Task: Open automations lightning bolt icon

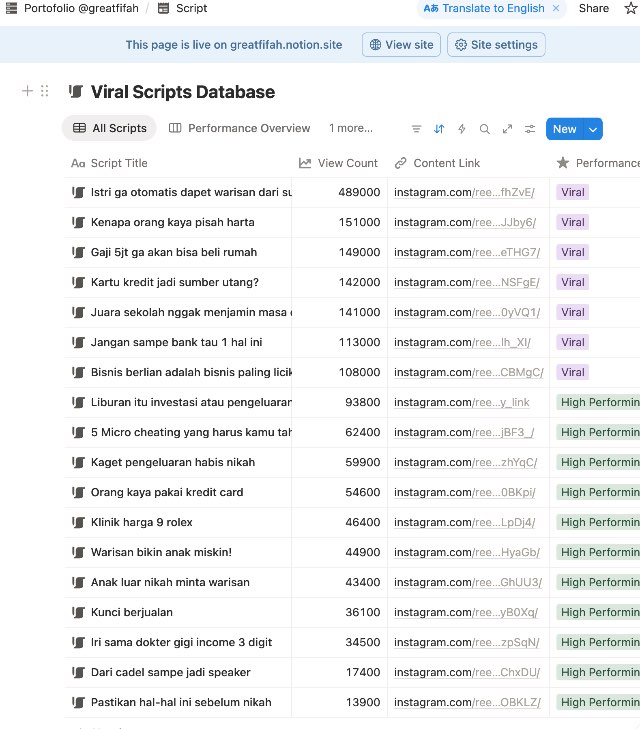Action: point(462,129)
